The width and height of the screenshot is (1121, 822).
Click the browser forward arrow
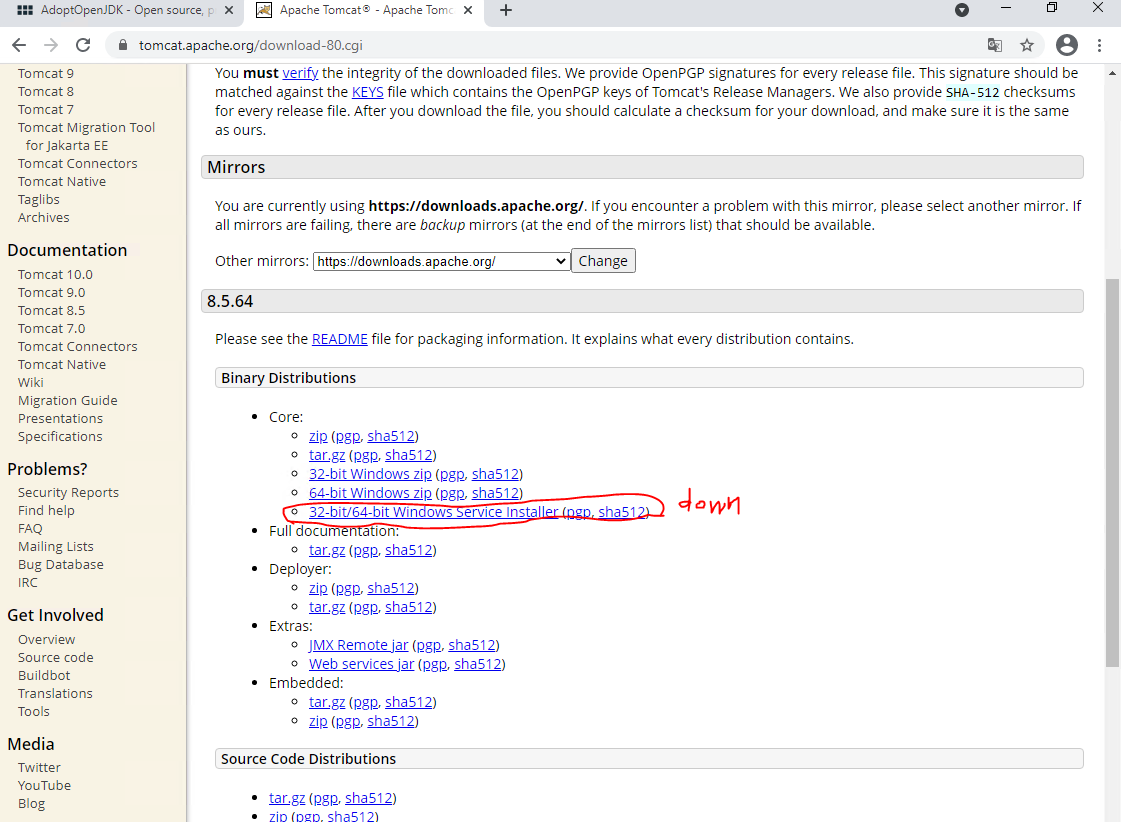pyautogui.click(x=51, y=45)
